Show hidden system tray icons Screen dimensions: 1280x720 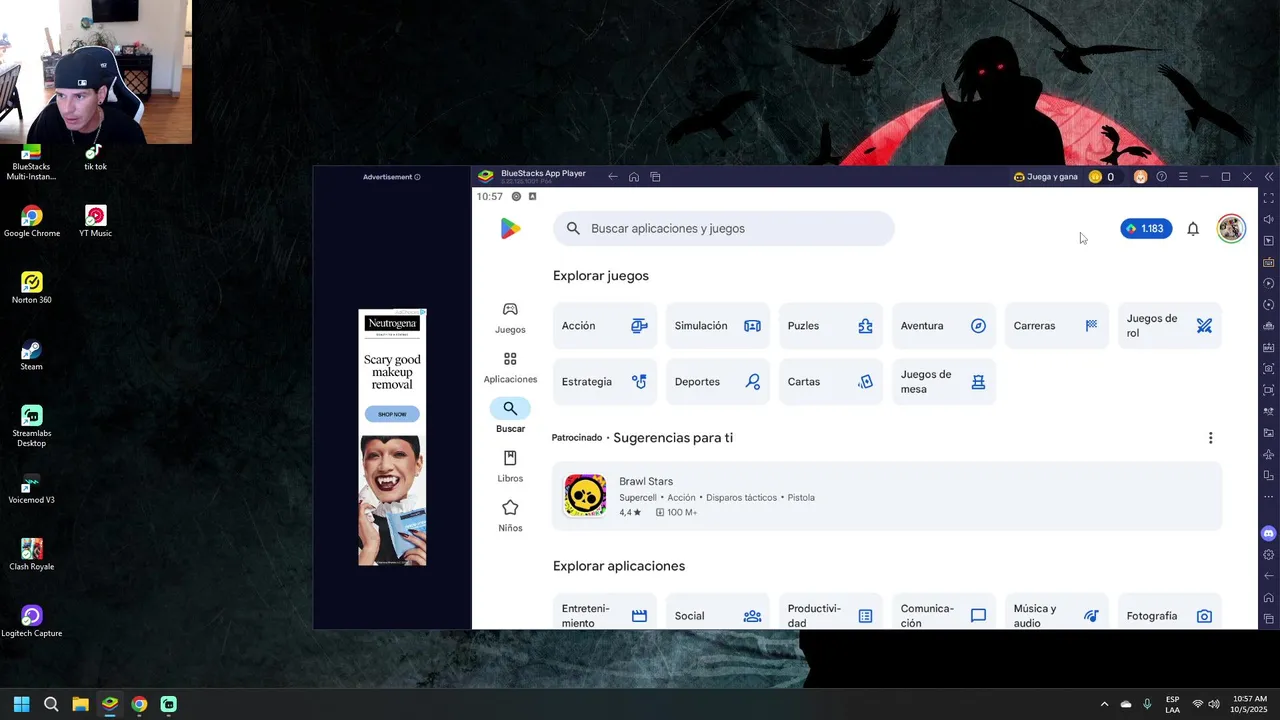[1104, 704]
